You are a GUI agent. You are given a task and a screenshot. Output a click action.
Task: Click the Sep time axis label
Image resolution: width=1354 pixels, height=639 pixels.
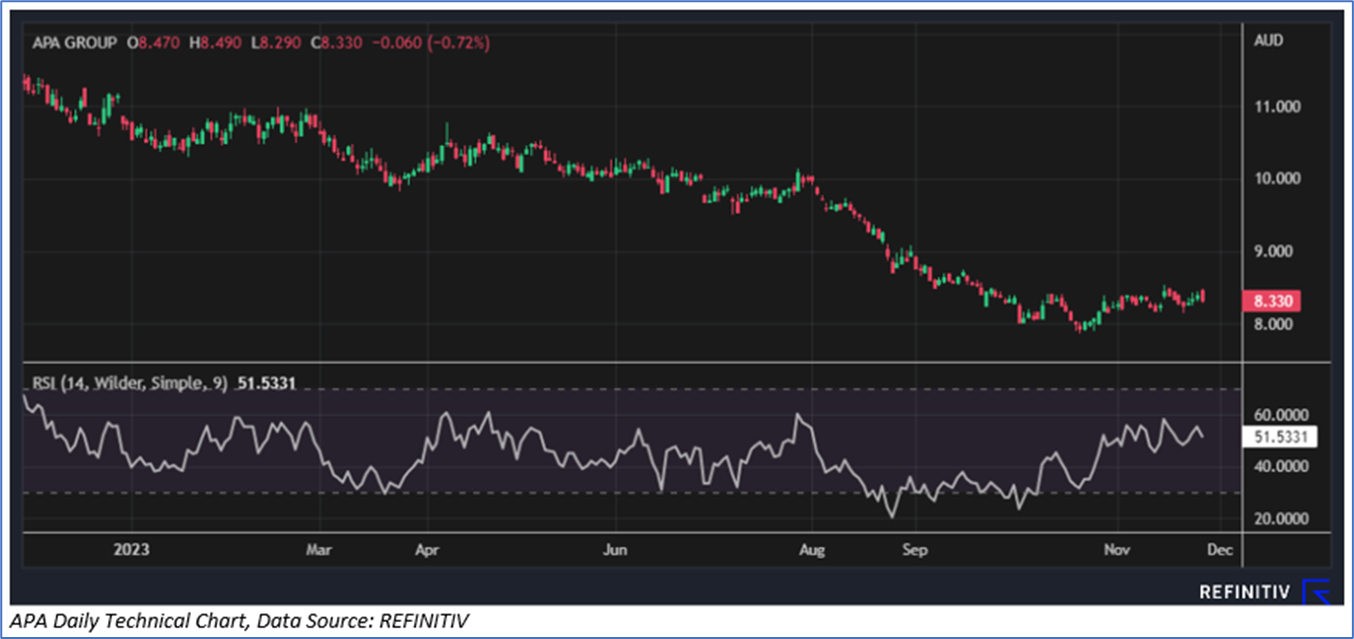[915, 549]
